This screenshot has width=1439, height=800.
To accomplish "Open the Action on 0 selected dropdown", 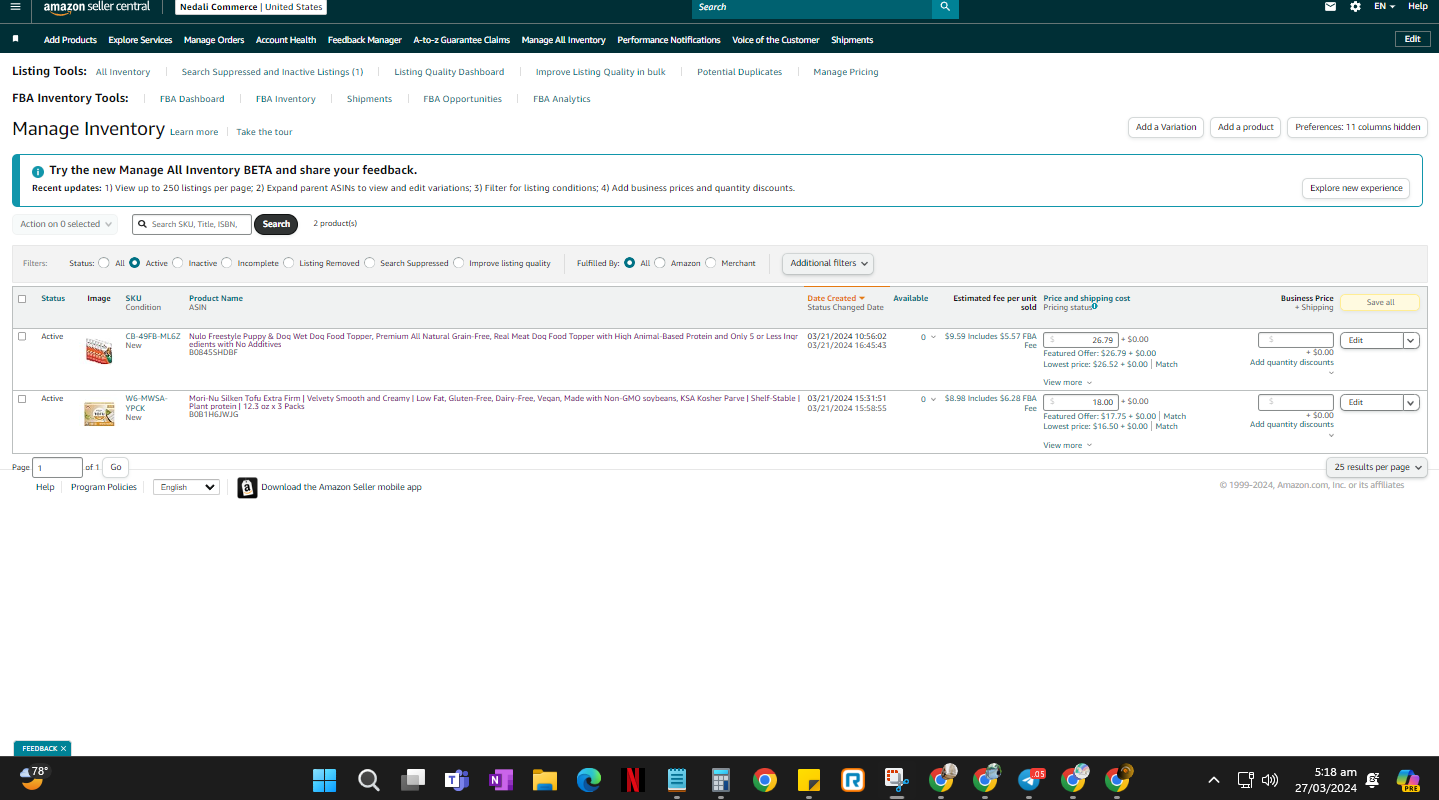I will 65,224.
